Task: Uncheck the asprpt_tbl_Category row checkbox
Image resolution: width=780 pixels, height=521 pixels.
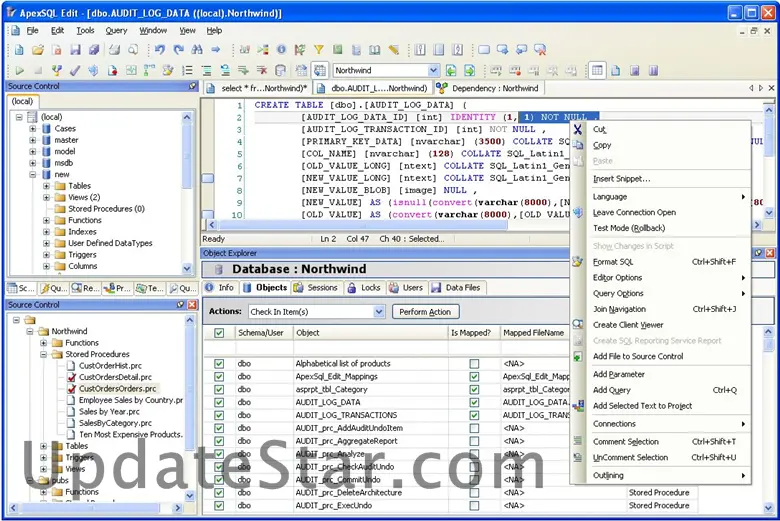Action: pyautogui.click(x=219, y=390)
